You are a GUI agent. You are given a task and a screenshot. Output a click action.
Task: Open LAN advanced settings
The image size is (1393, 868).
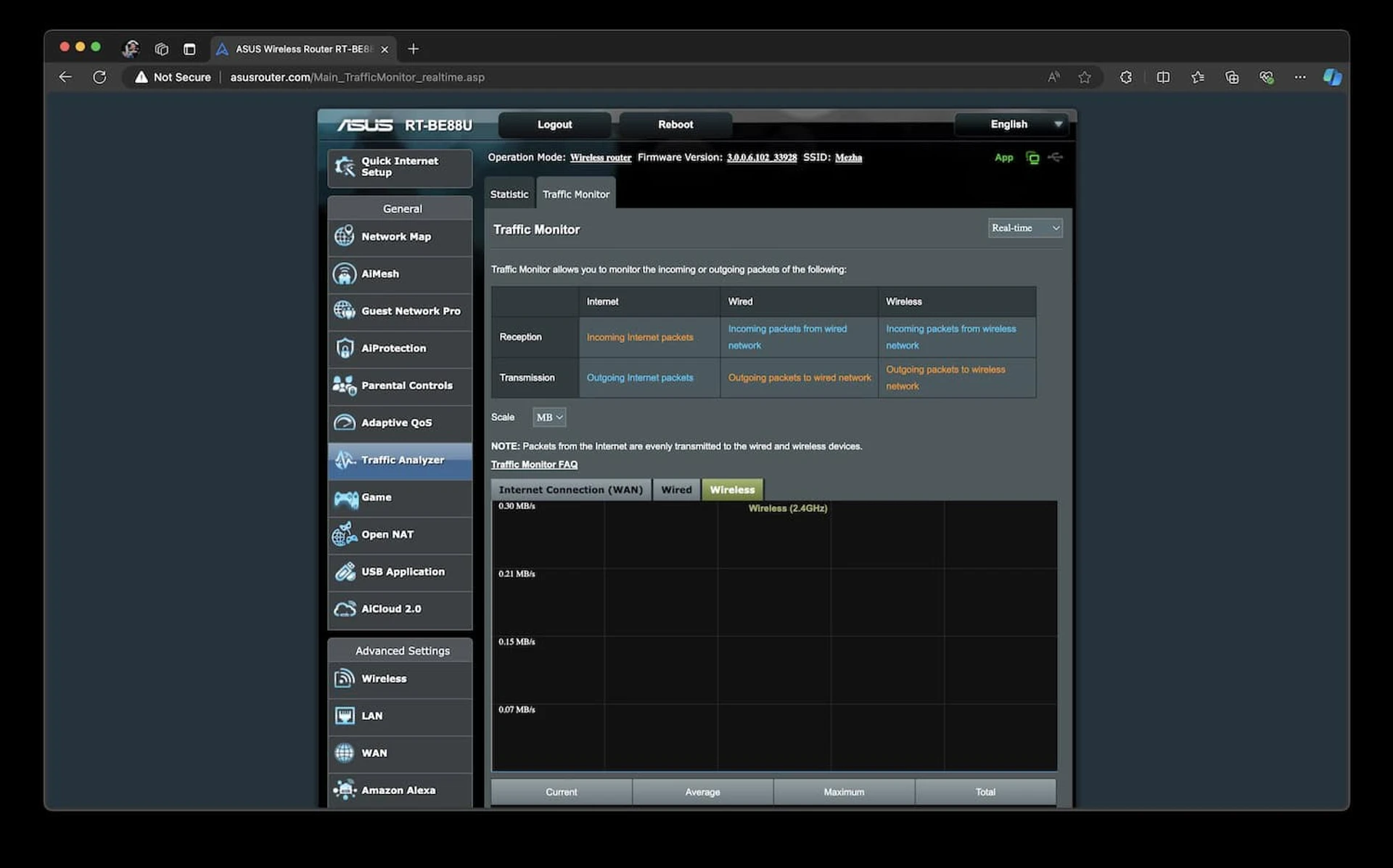[400, 716]
